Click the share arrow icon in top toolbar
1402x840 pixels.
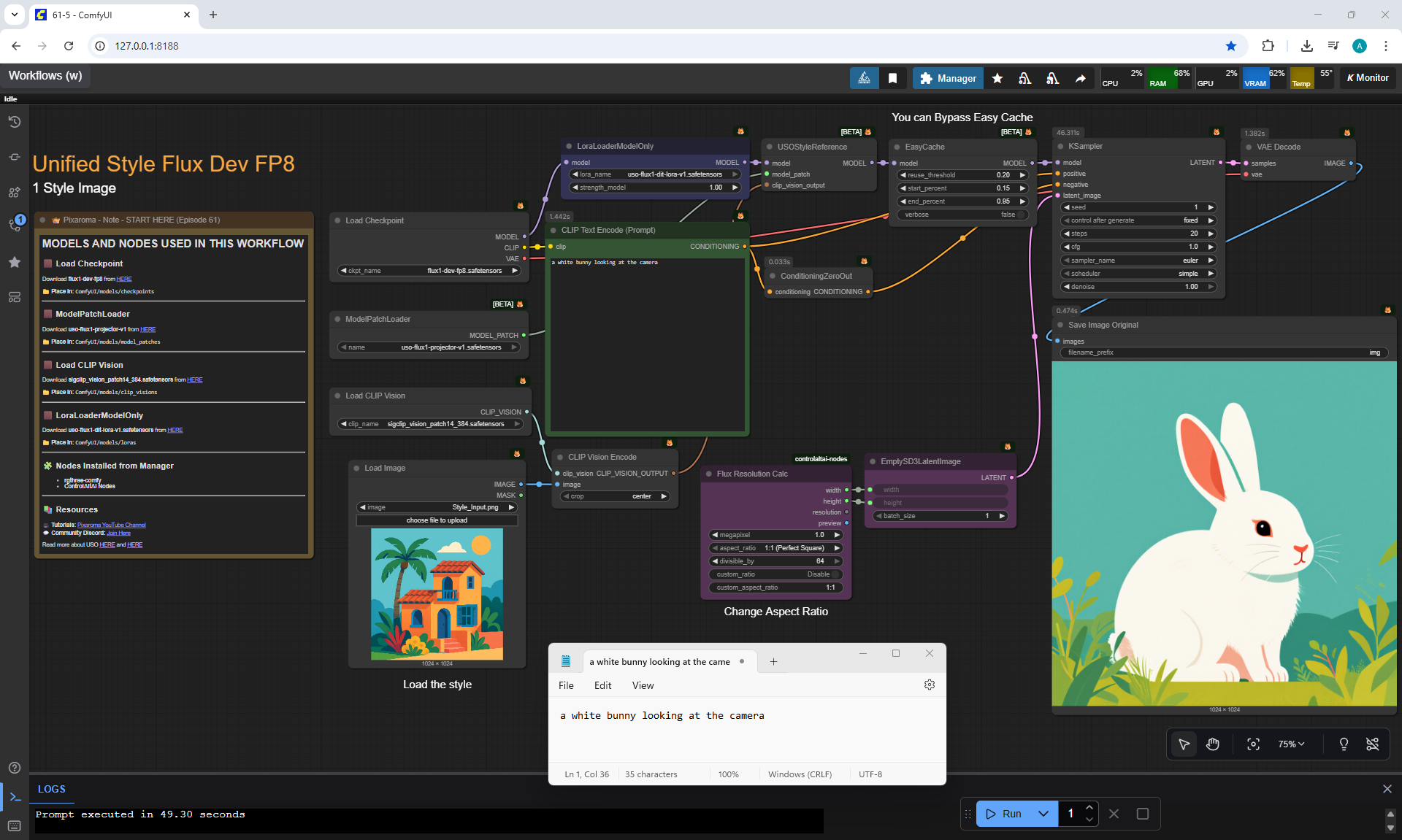click(x=1080, y=78)
